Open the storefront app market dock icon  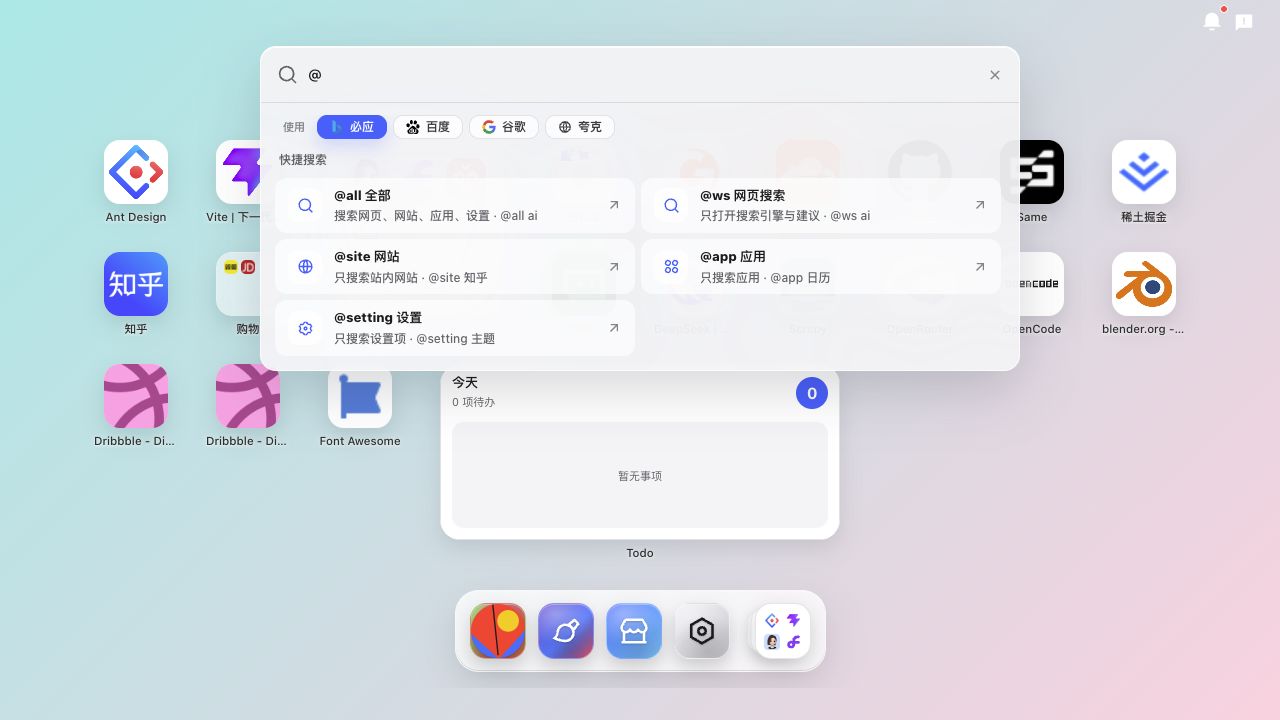(634, 631)
